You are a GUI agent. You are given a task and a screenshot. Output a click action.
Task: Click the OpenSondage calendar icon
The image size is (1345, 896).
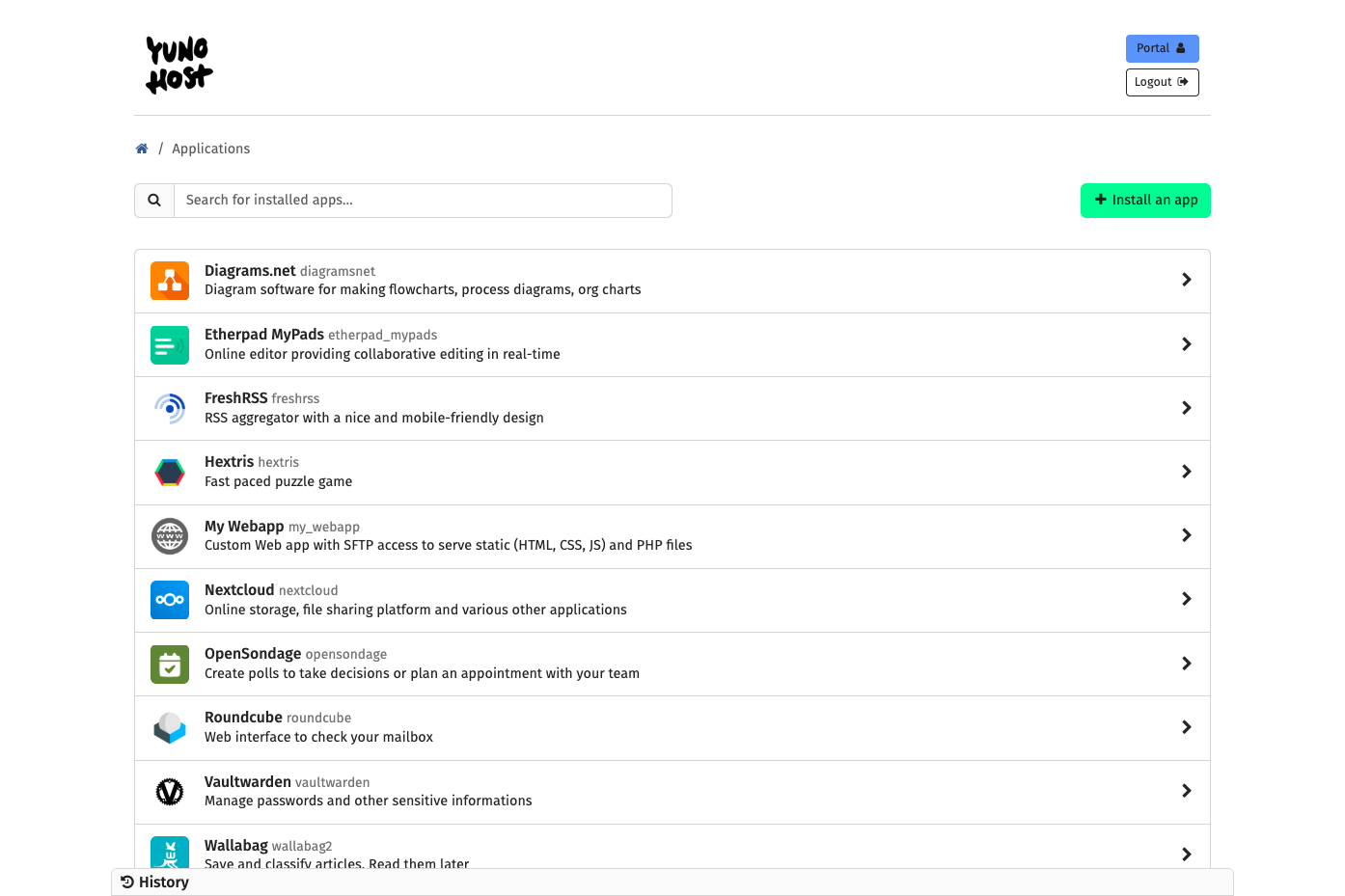(x=170, y=665)
